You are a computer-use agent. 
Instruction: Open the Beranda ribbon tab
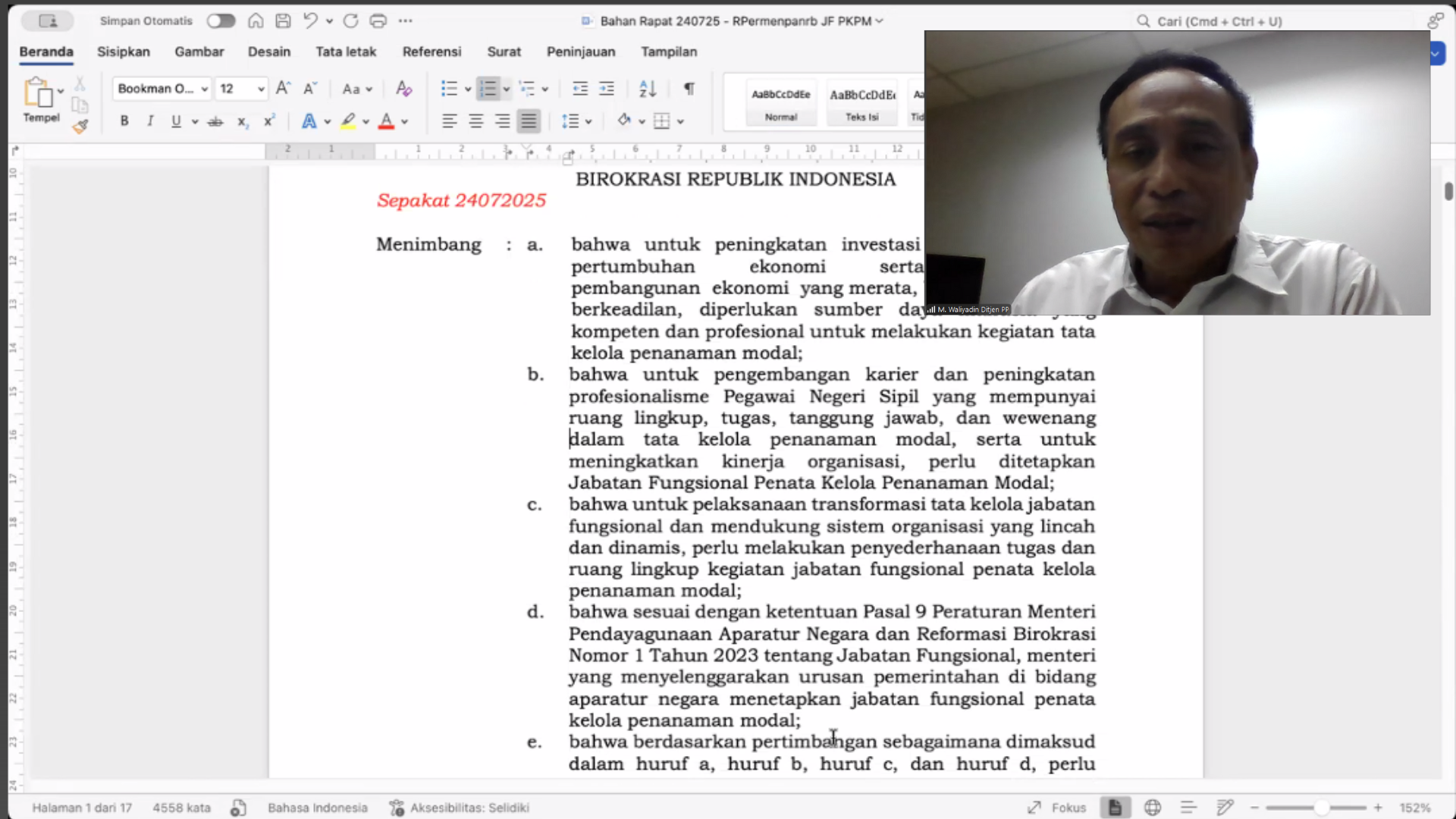pyautogui.click(x=46, y=52)
